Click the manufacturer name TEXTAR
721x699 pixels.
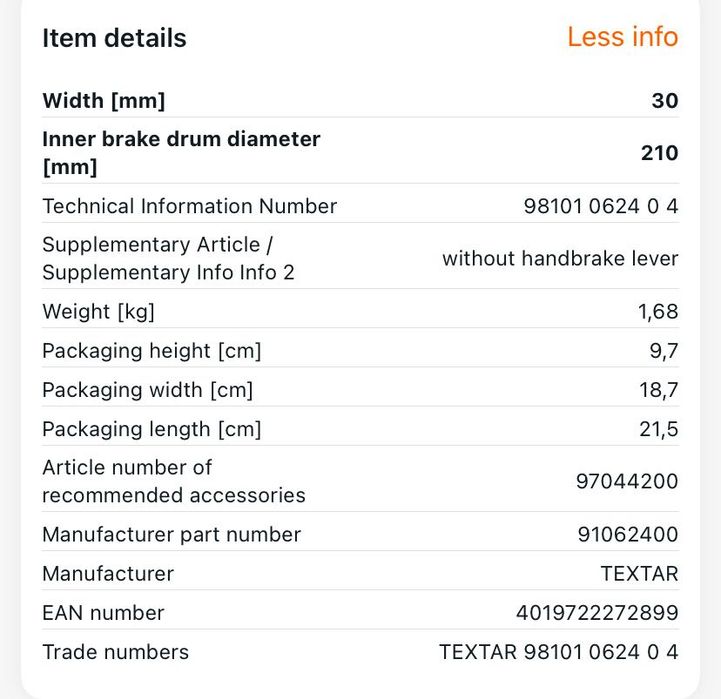[639, 573]
